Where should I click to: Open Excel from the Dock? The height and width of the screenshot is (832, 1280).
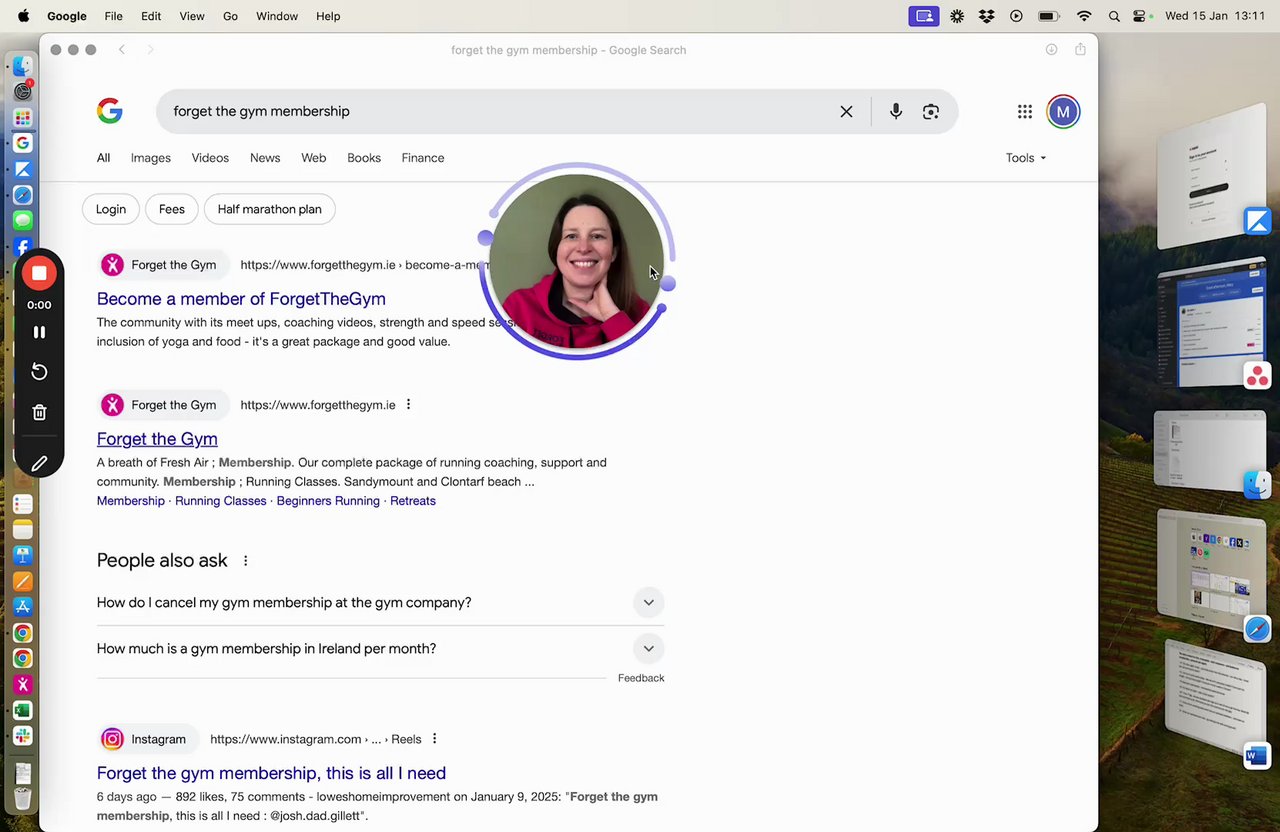pos(22,710)
